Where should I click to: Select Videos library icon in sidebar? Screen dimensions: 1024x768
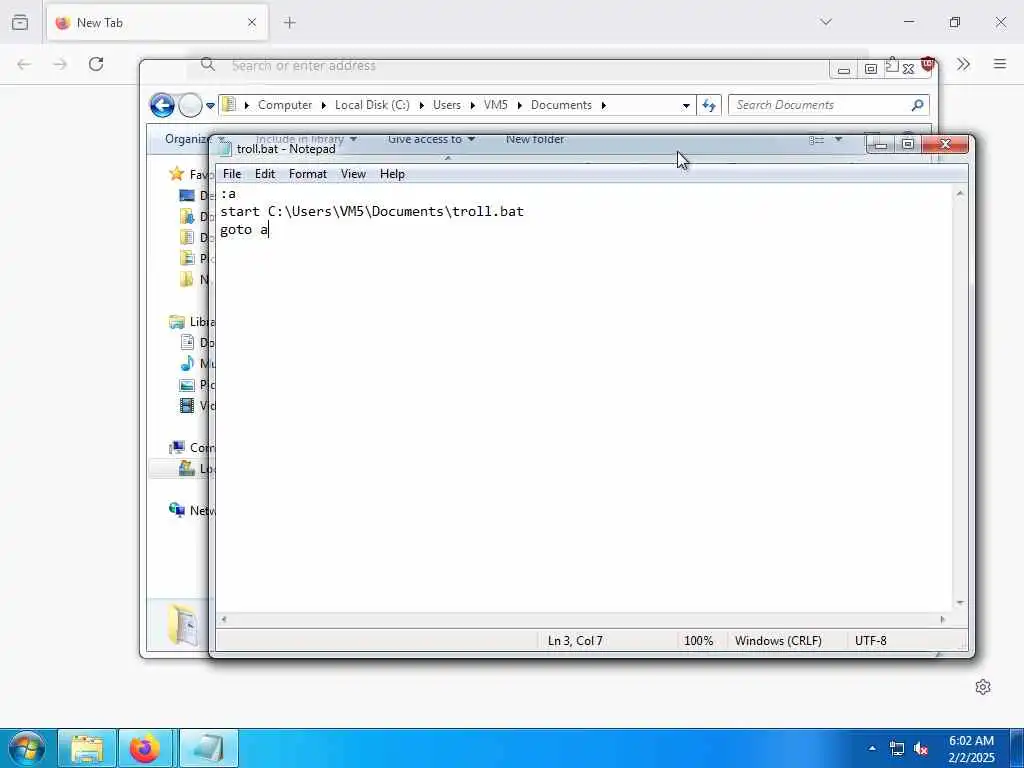tap(187, 406)
